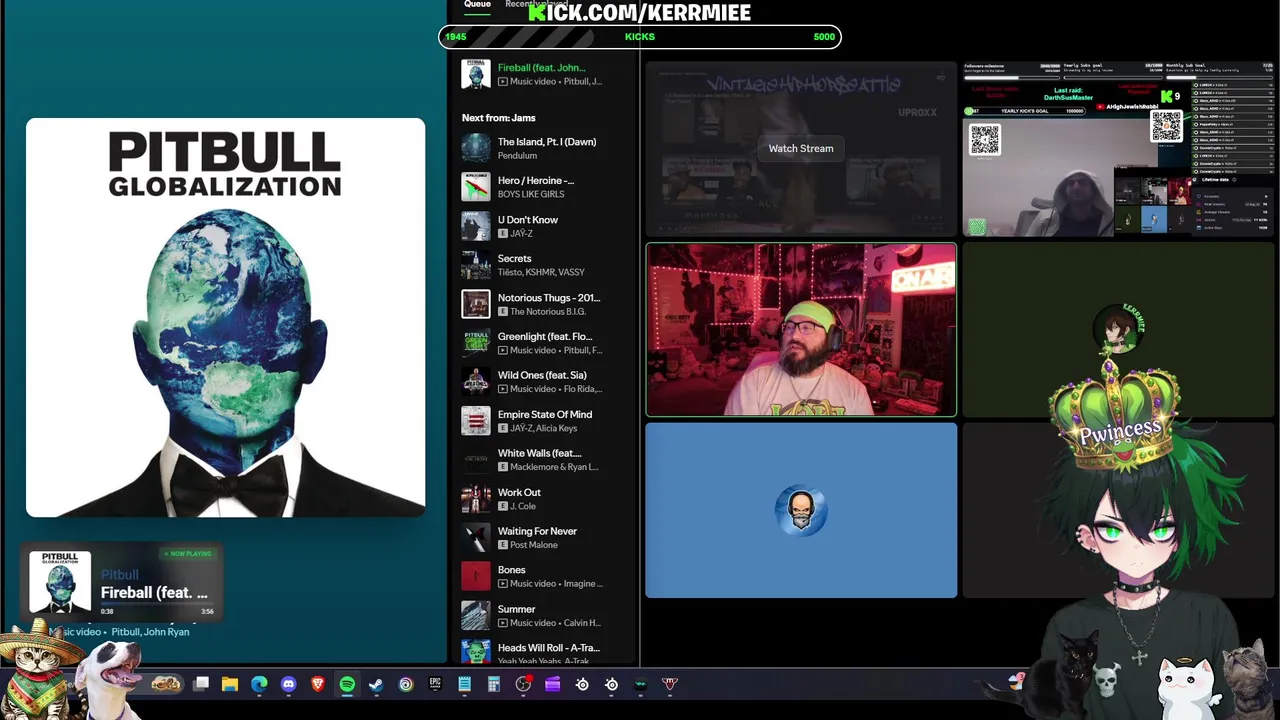Open Pendulum artist link
Screen dimensions: 1280x720
click(x=517, y=156)
